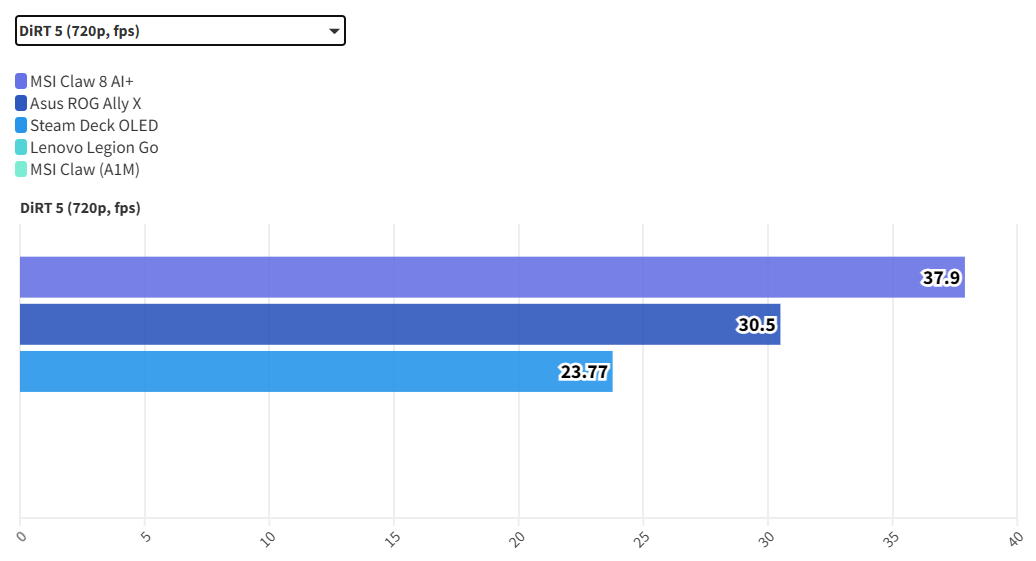Show MSI Claw (A1M) series label

point(85,169)
